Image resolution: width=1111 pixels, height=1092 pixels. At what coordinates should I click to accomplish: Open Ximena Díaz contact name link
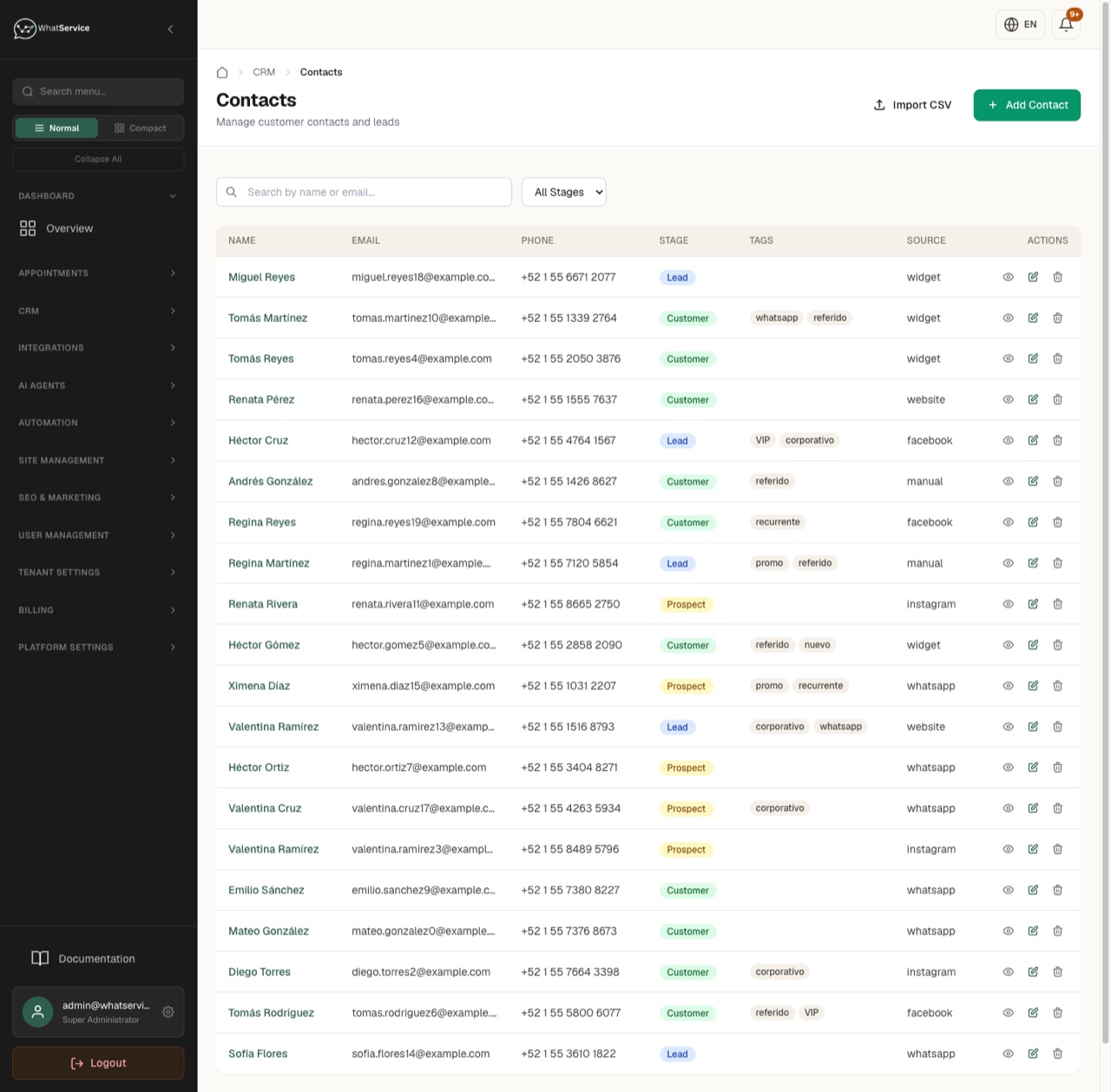pyautogui.click(x=259, y=686)
